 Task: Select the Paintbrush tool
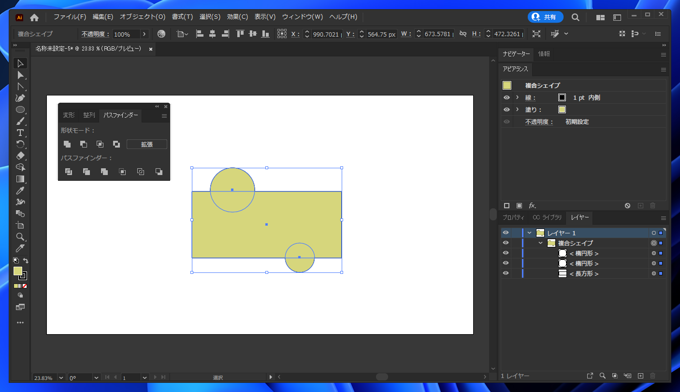(20, 121)
